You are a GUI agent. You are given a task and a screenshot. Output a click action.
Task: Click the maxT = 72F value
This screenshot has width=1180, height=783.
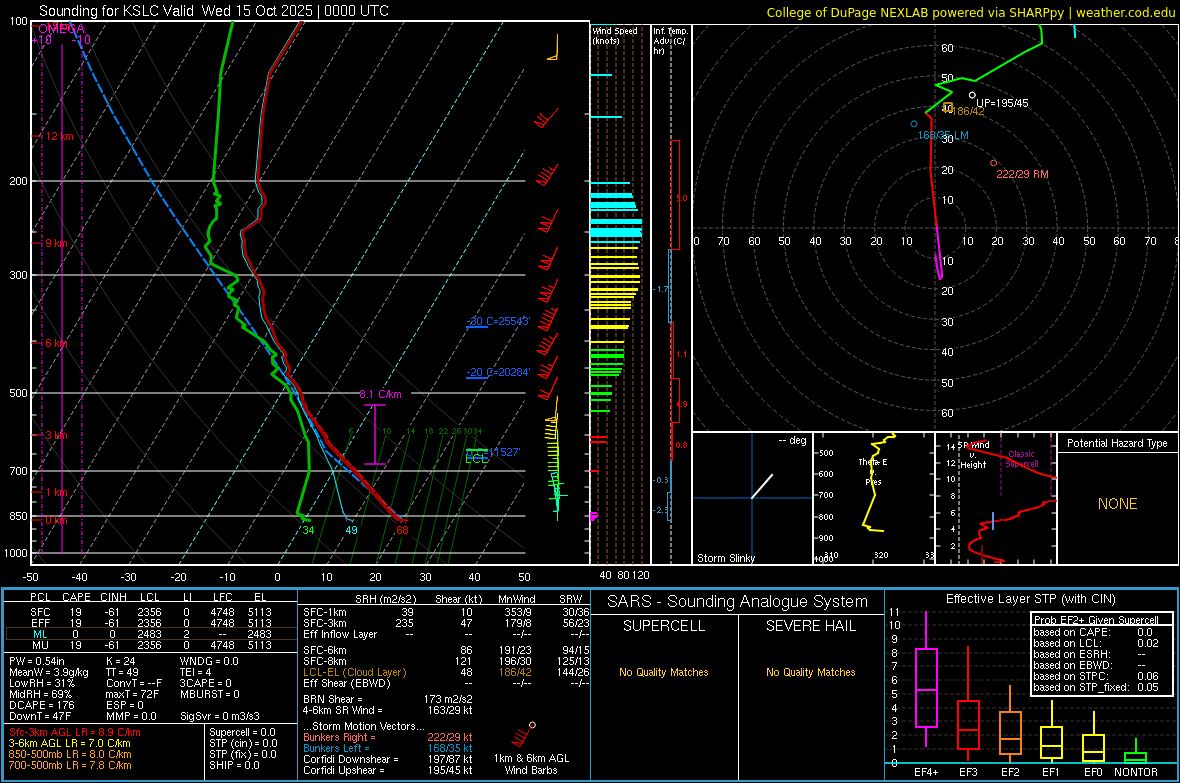click(132, 694)
